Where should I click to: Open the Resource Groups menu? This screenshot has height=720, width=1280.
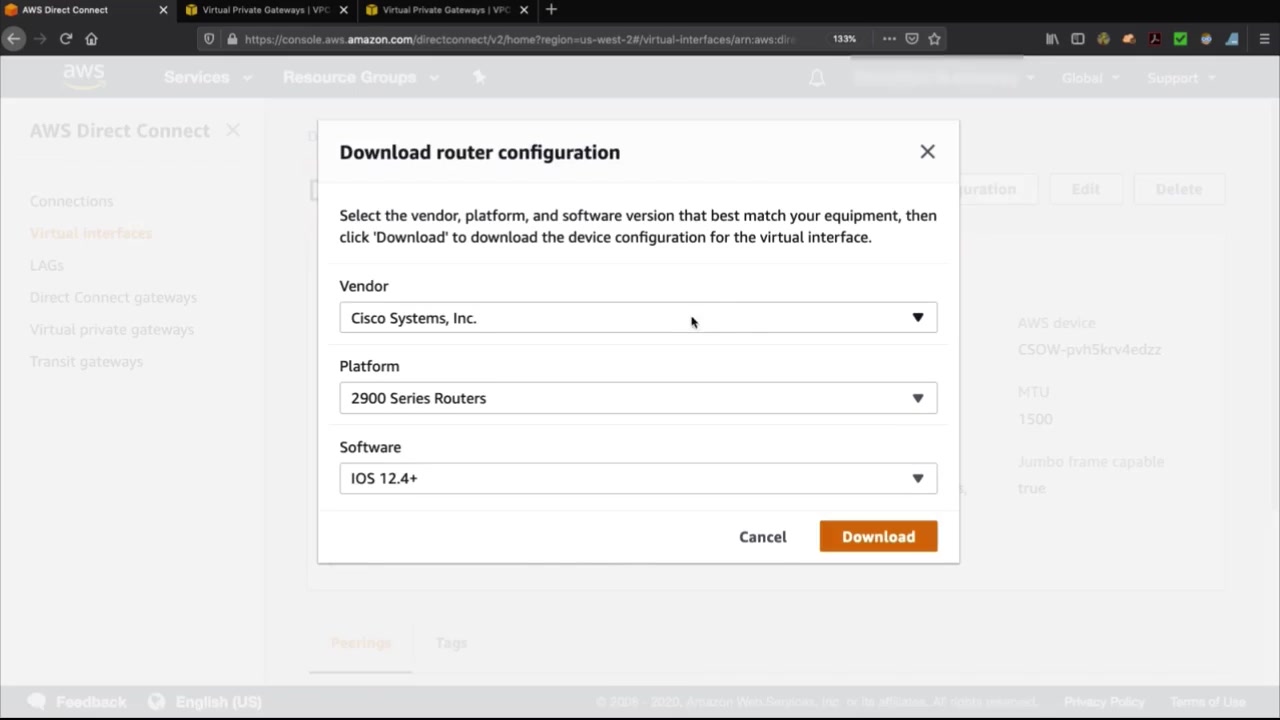360,77
